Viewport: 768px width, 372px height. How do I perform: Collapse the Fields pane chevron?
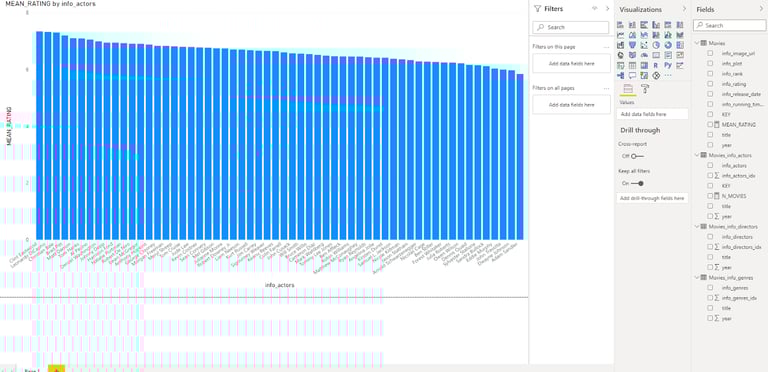761,9
